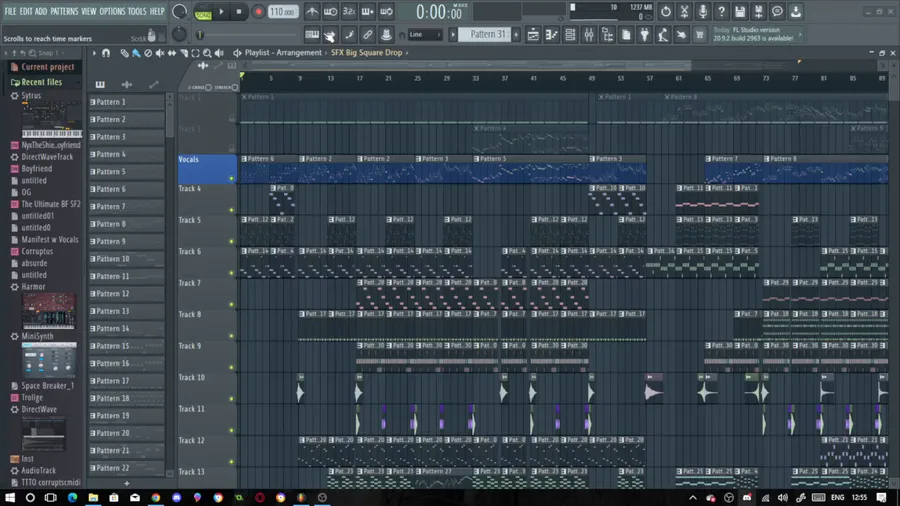The height and width of the screenshot is (506, 900).
Task: Click the tempo field showing 110
Action: (283, 11)
